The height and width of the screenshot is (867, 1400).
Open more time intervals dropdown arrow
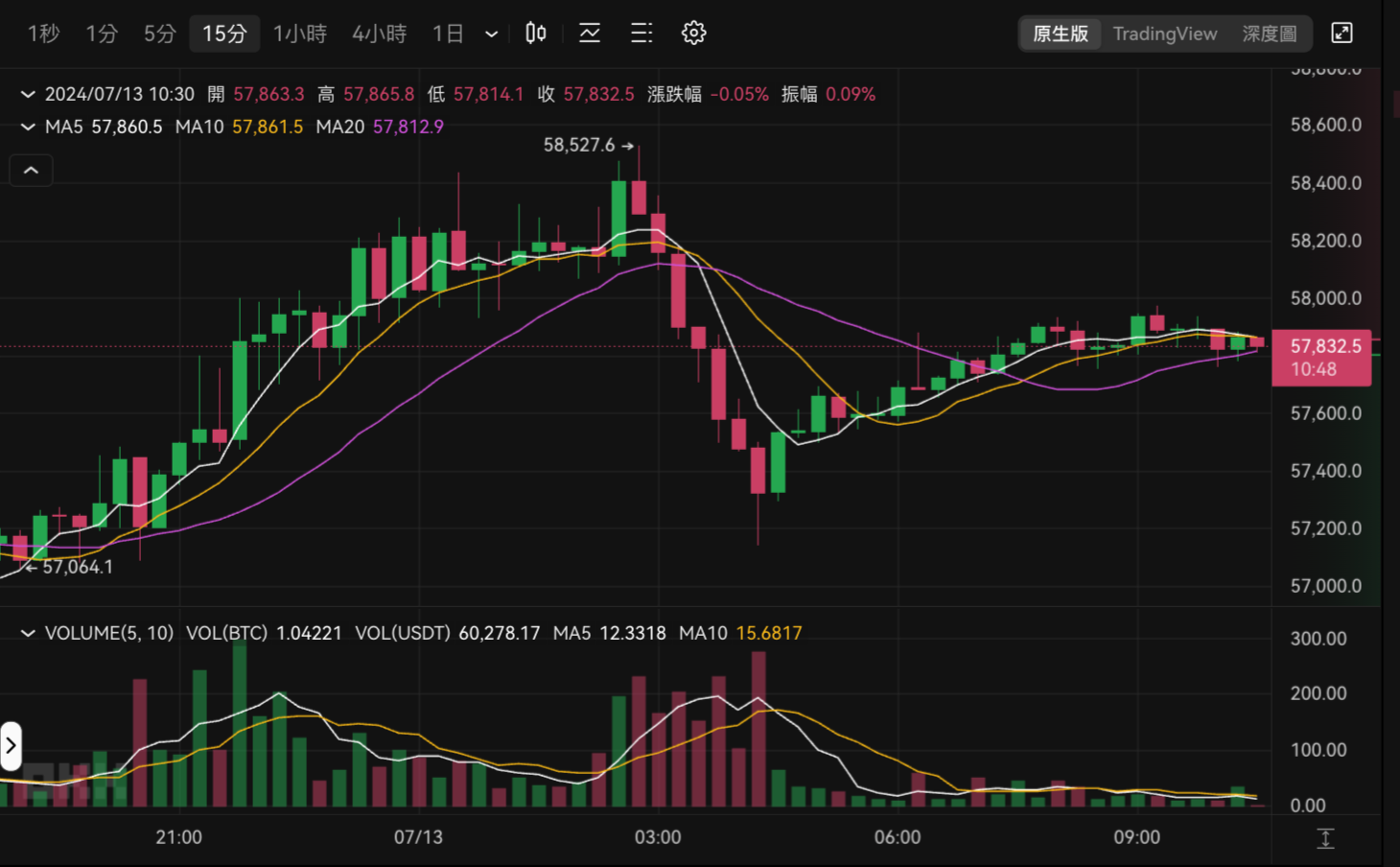click(x=492, y=35)
